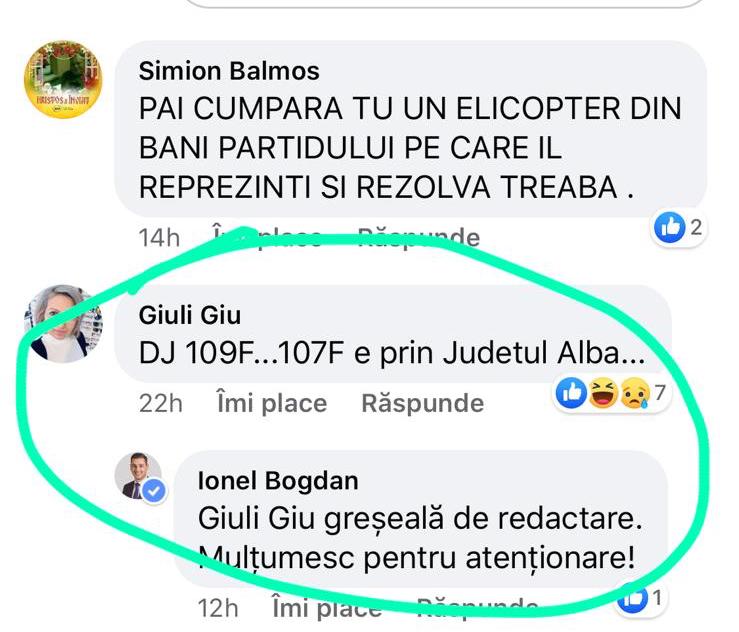739x632 pixels.
Task: View likes on Simion Balmos comment
Action: [x=678, y=228]
